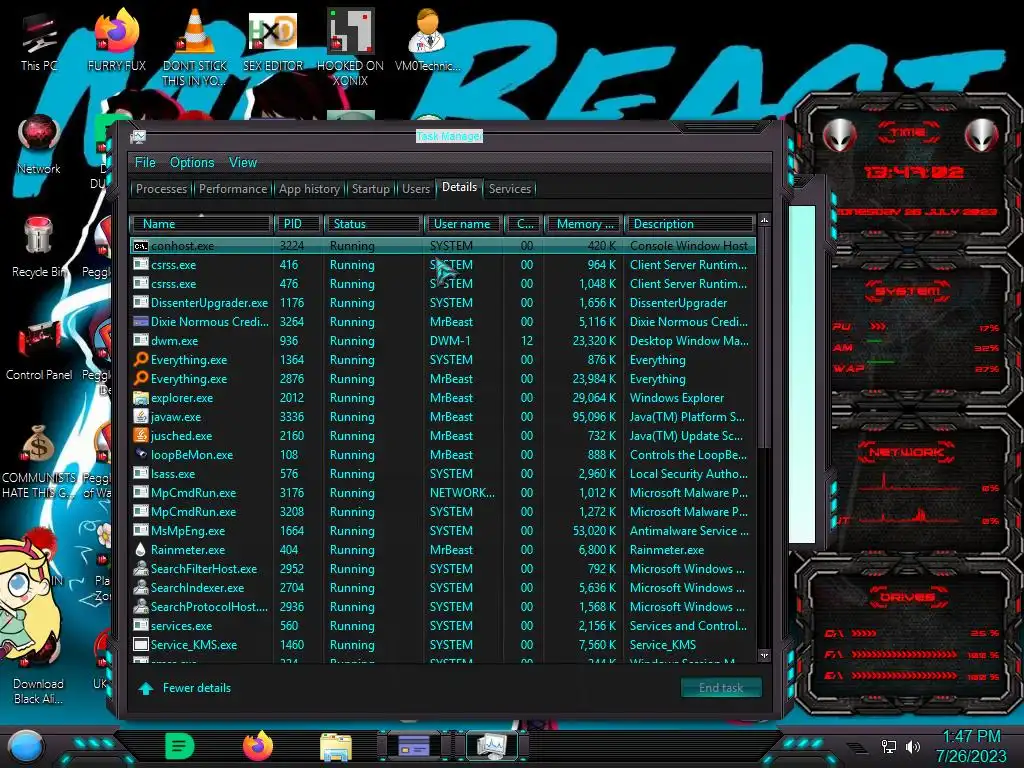Click Task Manager title bar icon
The width and height of the screenshot is (1024, 768).
(138, 136)
